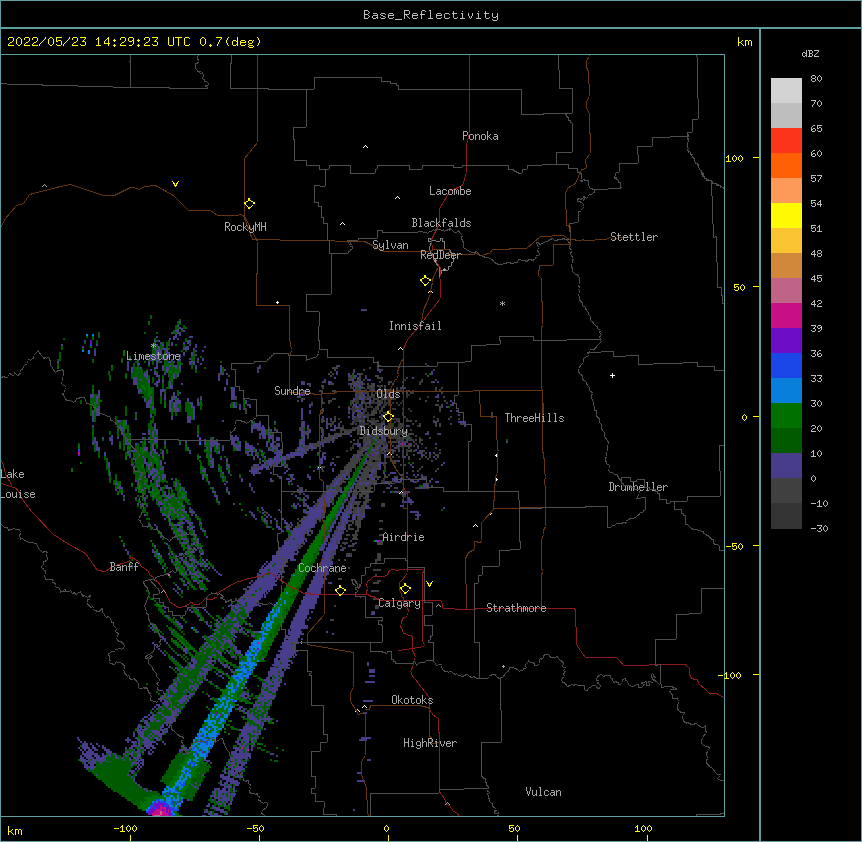Screen dimensions: 862x842
Task: Click the Base_Reflectivity title text
Action: [x=431, y=15]
